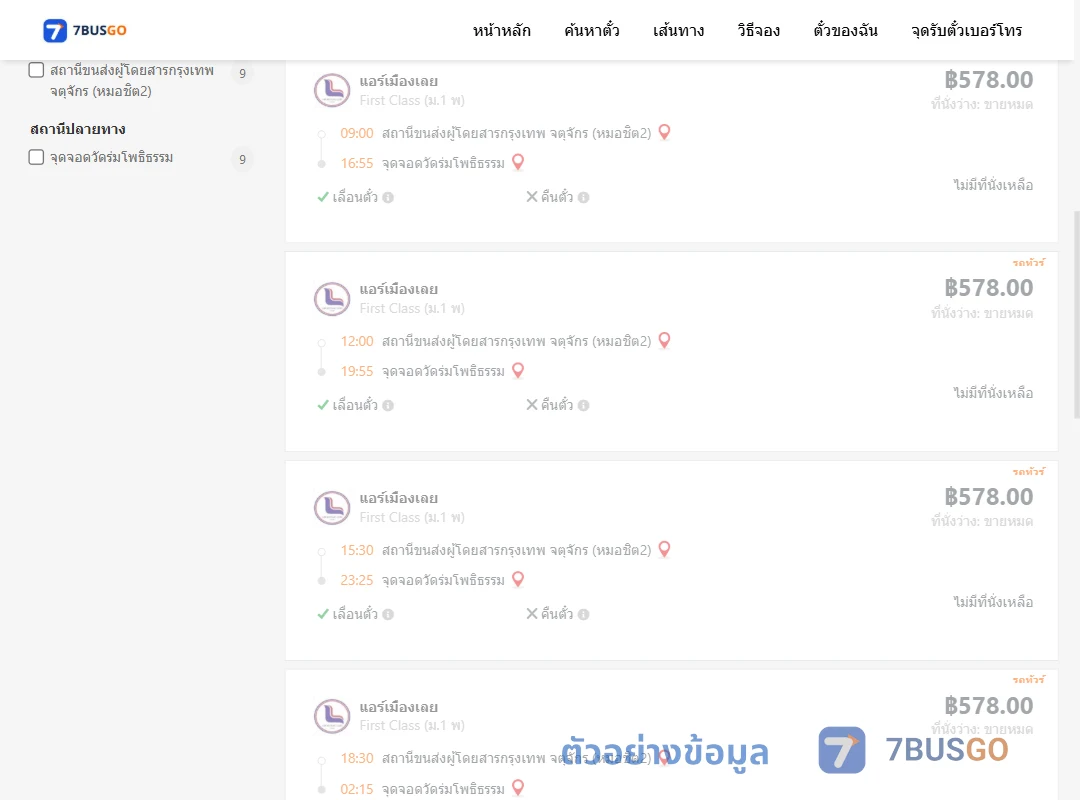This screenshot has width=1080, height=800.
Task: Open map pin for 02:15 arrival stop
Action: coord(518,788)
